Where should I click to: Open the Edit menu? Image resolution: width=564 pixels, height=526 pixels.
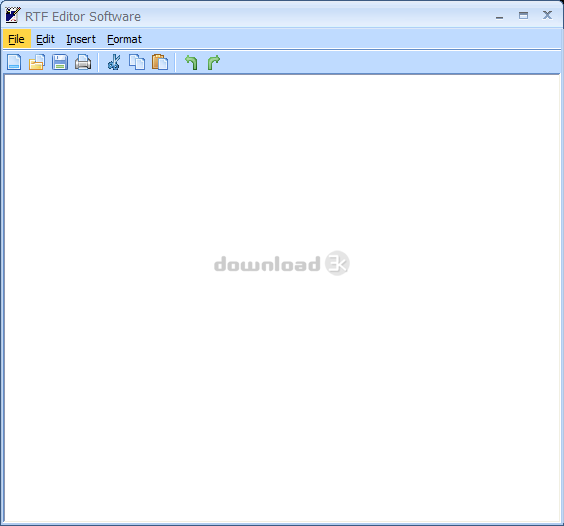pos(45,39)
